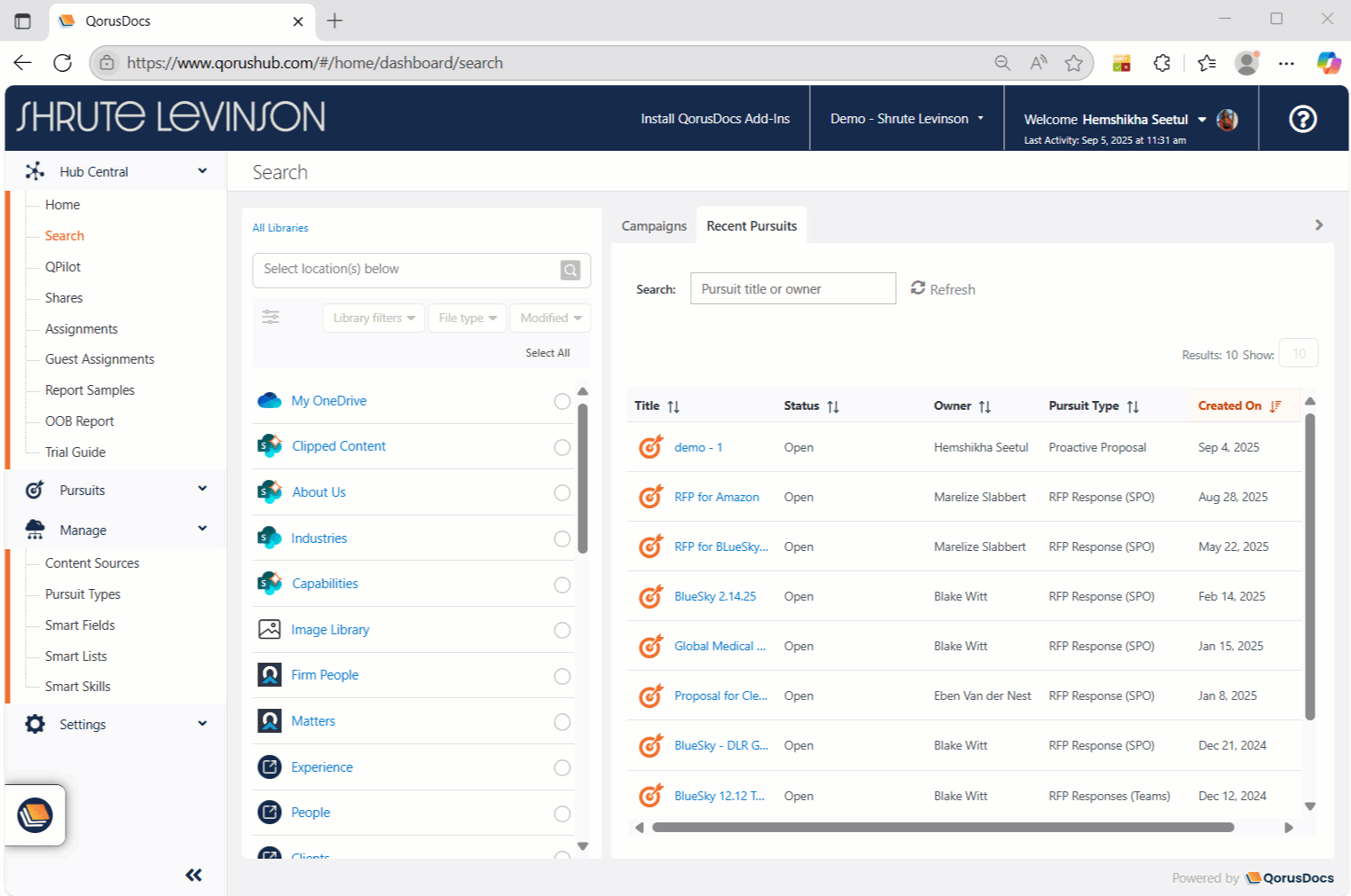Screen dimensions: 1351x896
Task: Sort by Created On column icon
Action: (x=1275, y=406)
